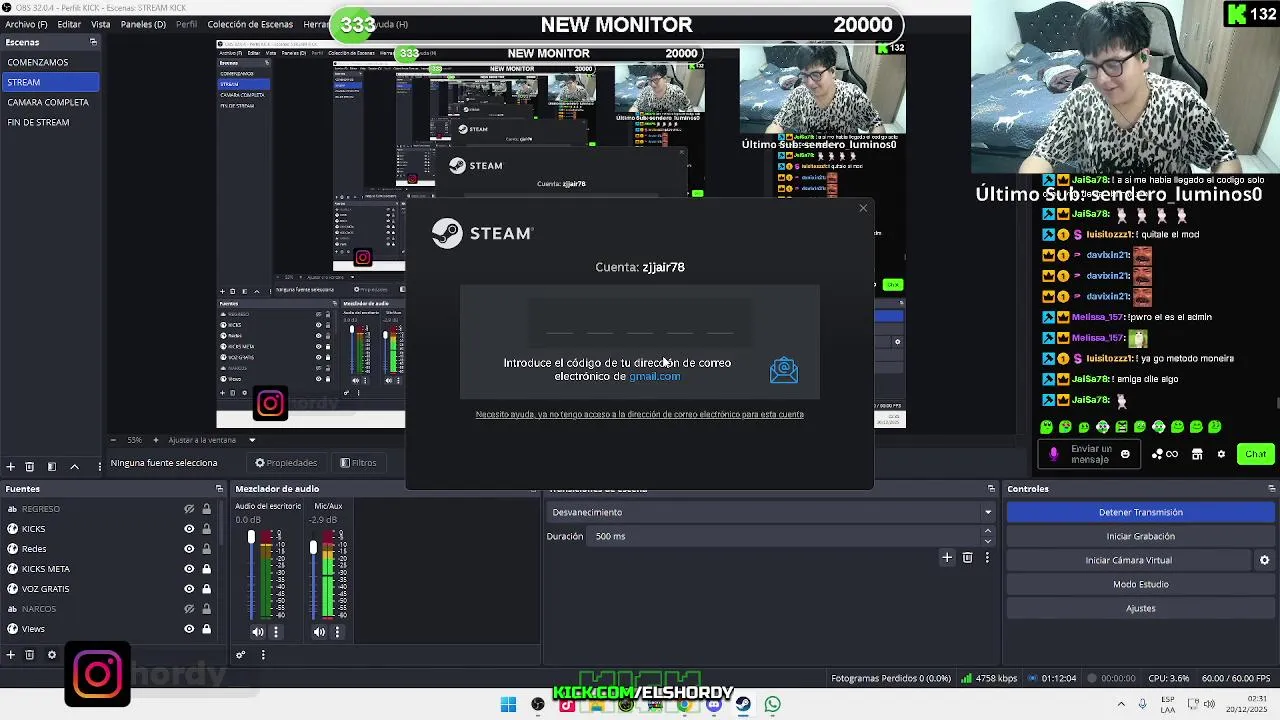Click the purple microphone icon in chat box

pos(1053,454)
